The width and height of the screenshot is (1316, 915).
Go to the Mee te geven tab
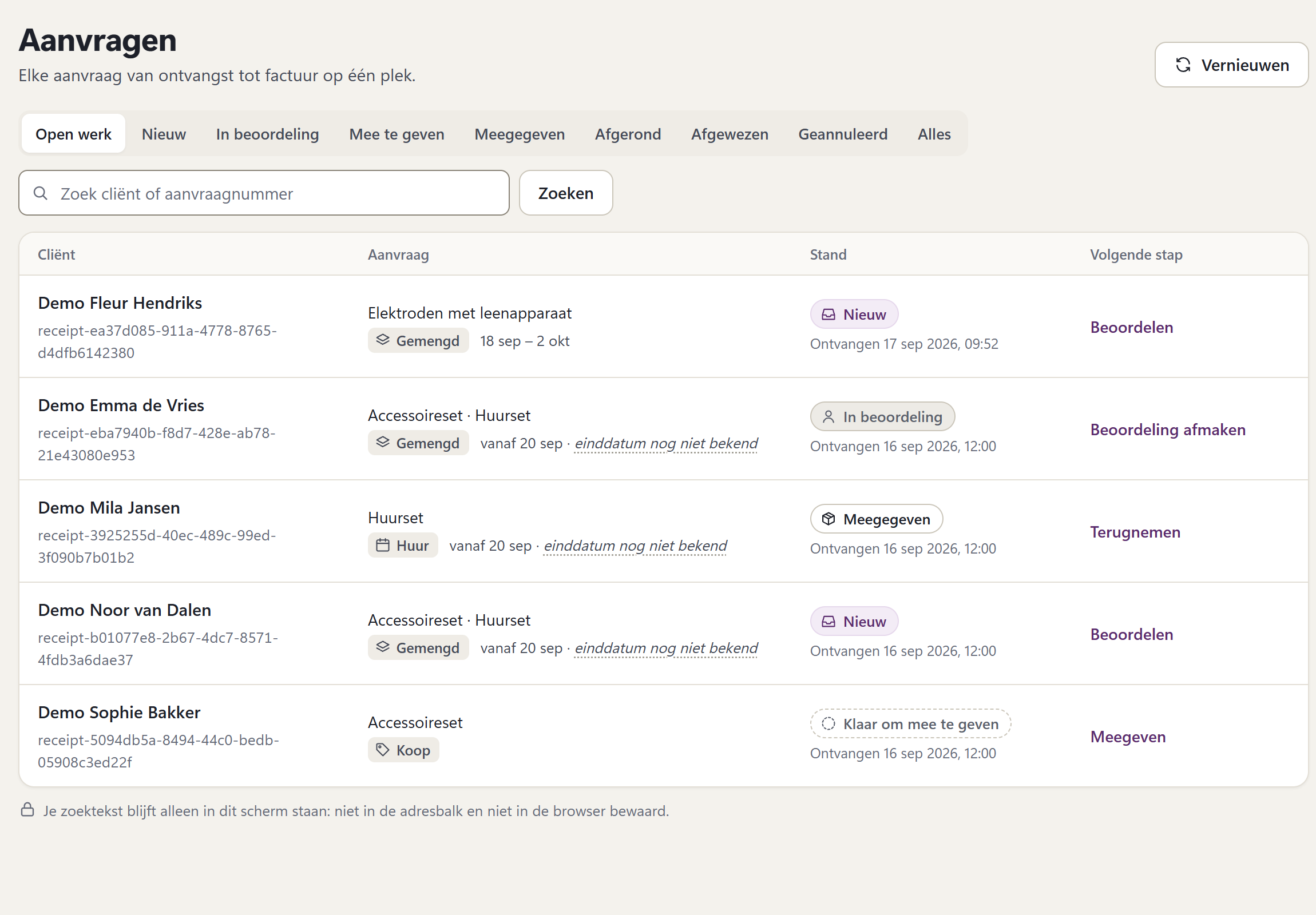click(397, 133)
